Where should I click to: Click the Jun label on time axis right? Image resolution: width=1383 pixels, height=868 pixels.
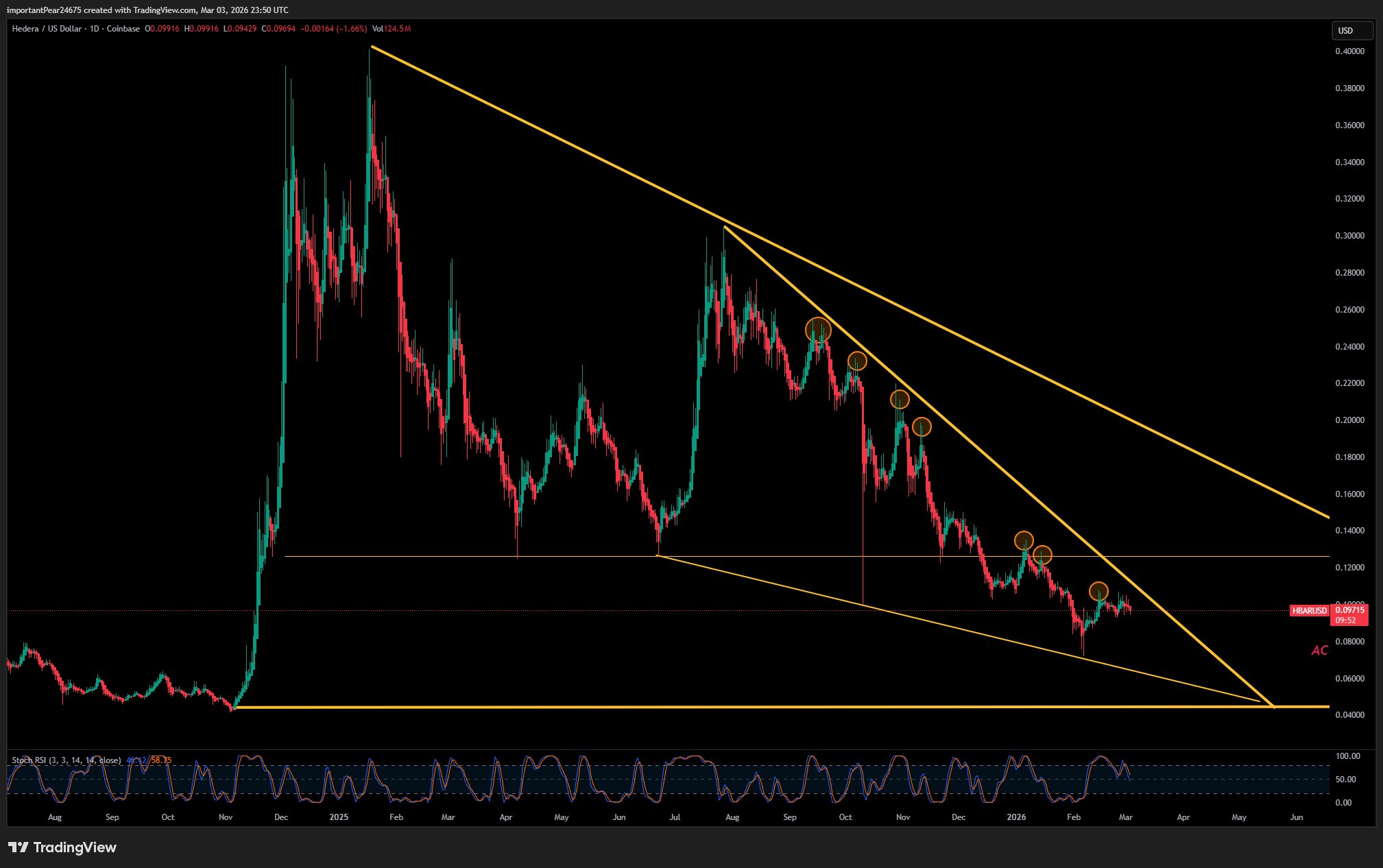point(1296,817)
